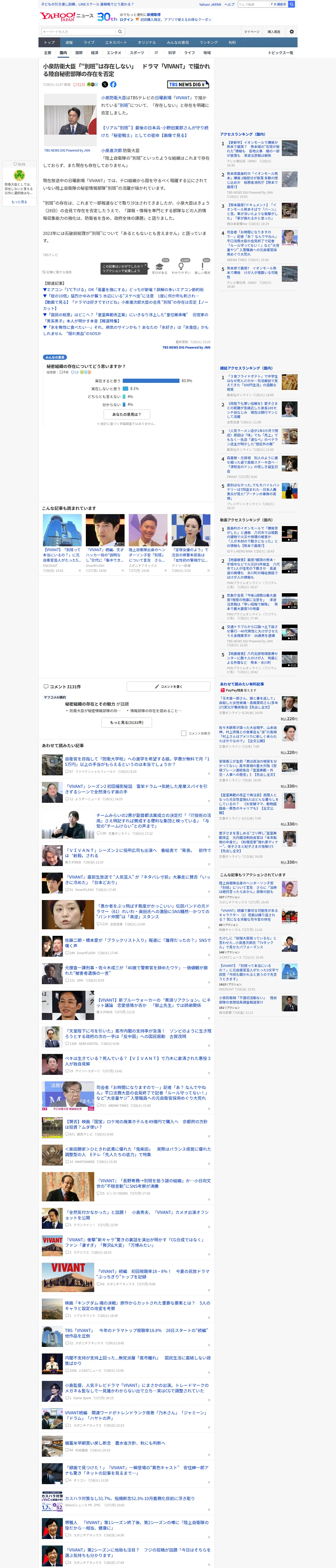Open あなたの意見は？ poll button

point(127,414)
